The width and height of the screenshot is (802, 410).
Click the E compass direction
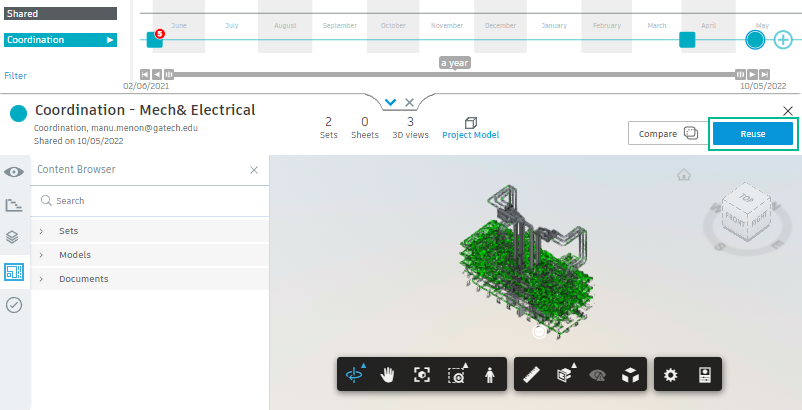(x=776, y=246)
